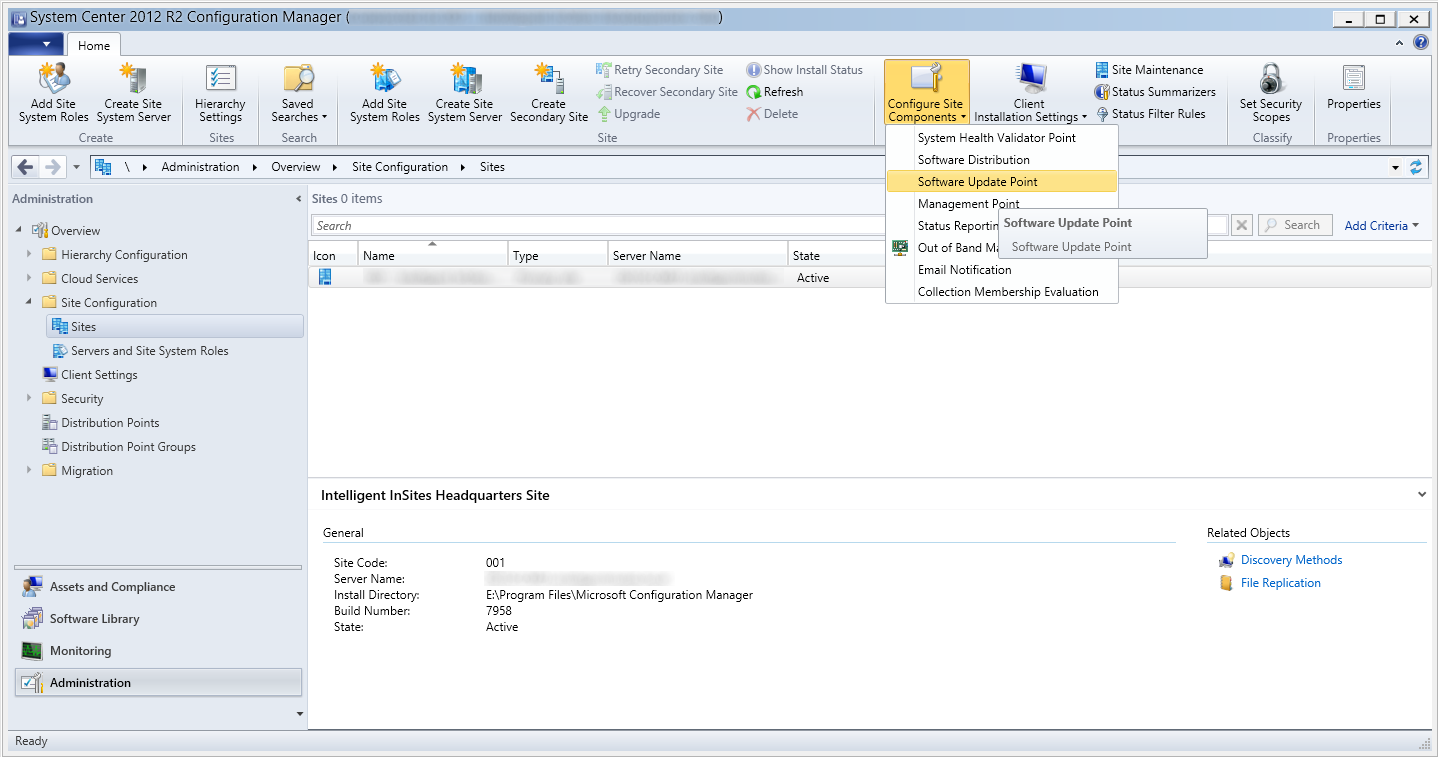This screenshot has height=757, width=1438.
Task: Open Client Installation Settings dropdown
Action: click(x=1030, y=92)
